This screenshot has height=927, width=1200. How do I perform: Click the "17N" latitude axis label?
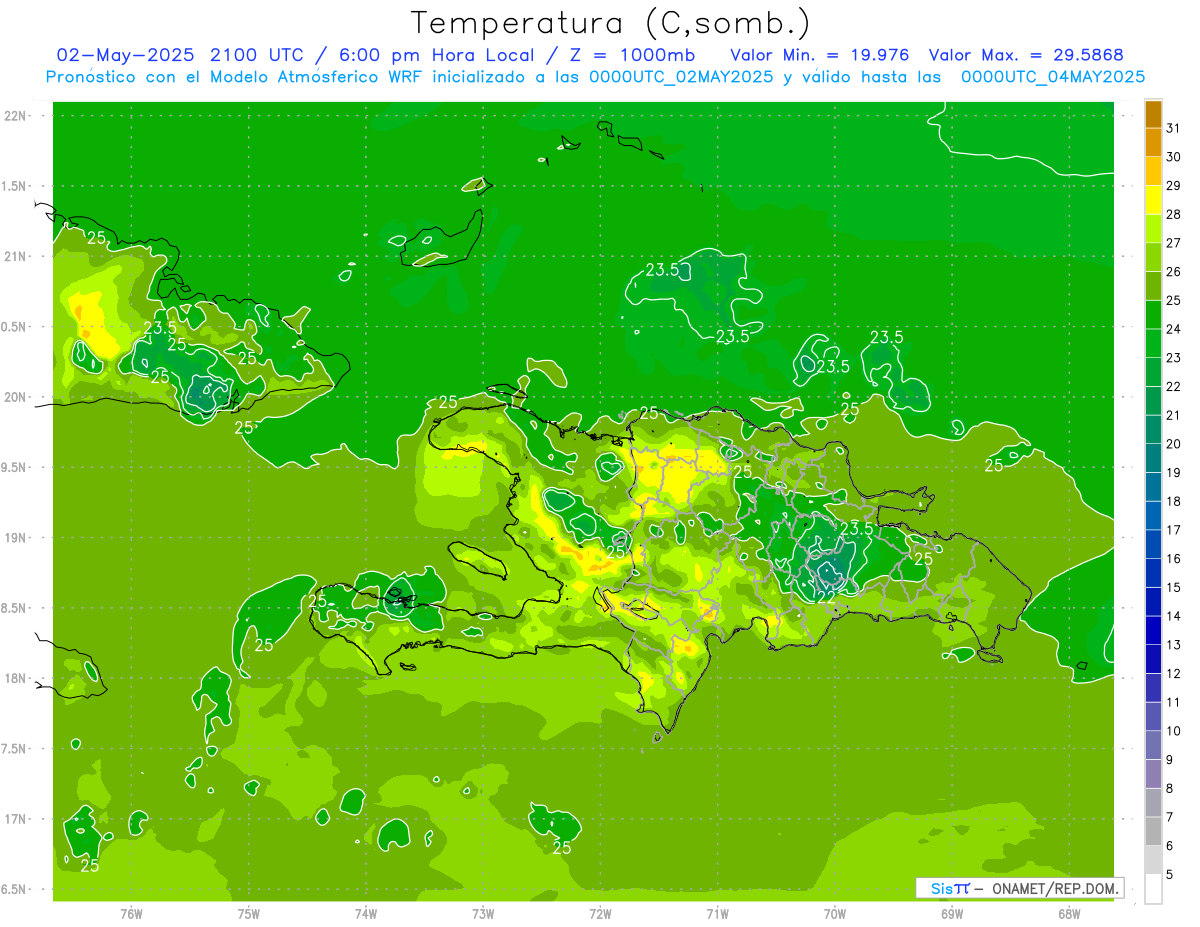pos(16,819)
